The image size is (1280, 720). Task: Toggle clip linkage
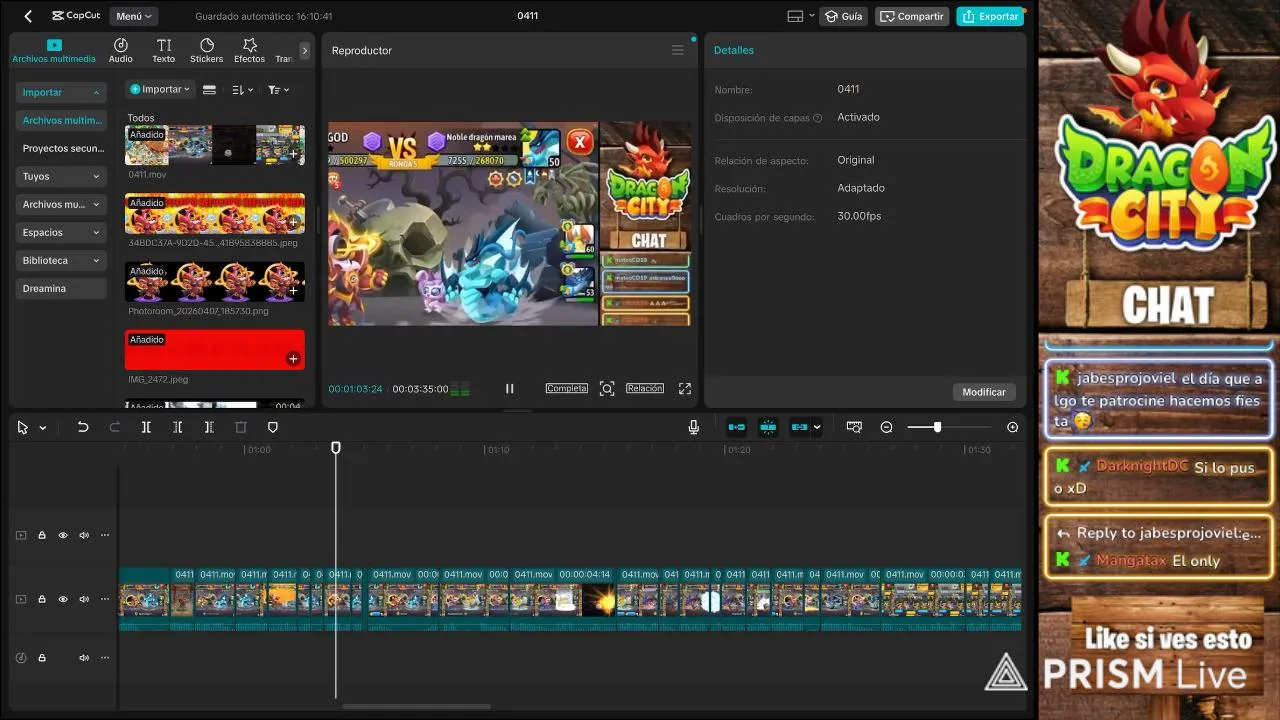coord(799,427)
